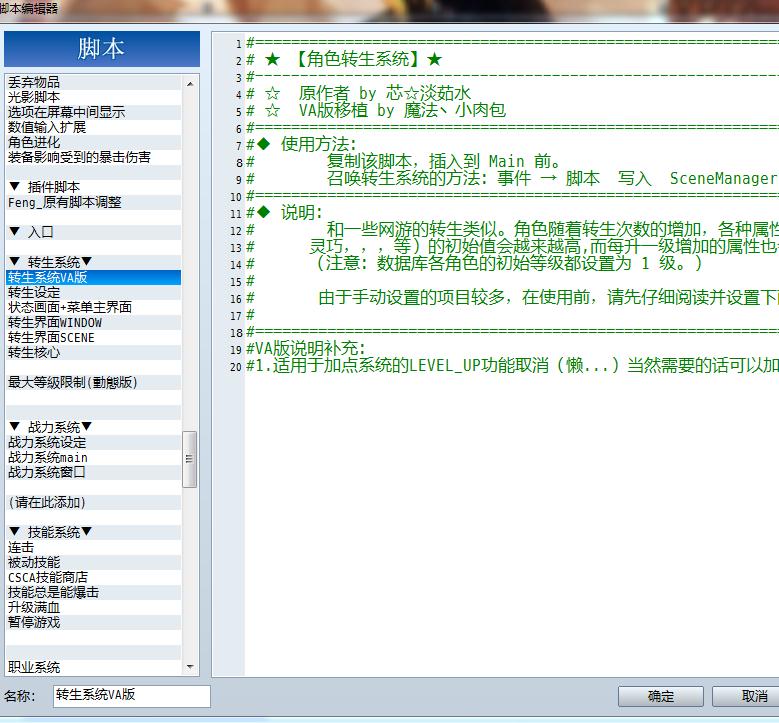Select script 转生系统VA版 in list
This screenshot has width=779, height=723.
(x=93, y=277)
